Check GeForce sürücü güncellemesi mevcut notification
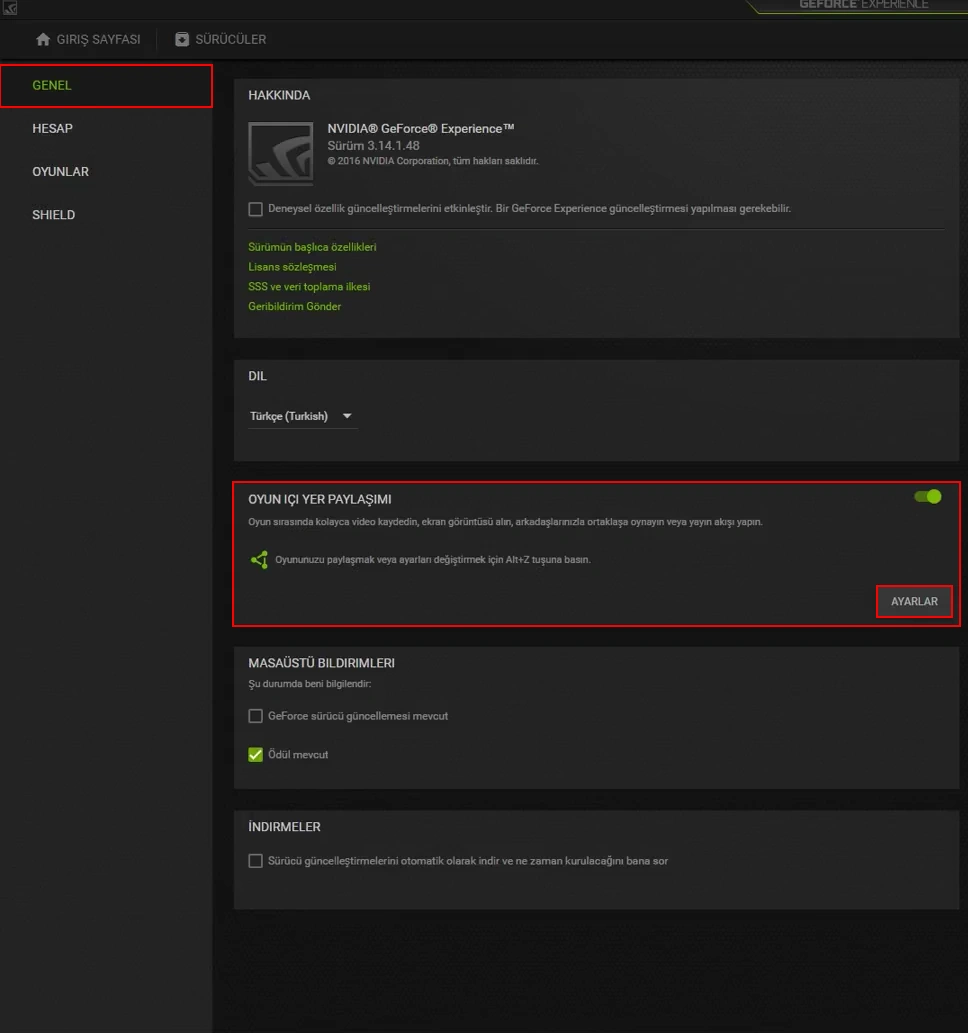The image size is (968, 1033). coord(256,716)
